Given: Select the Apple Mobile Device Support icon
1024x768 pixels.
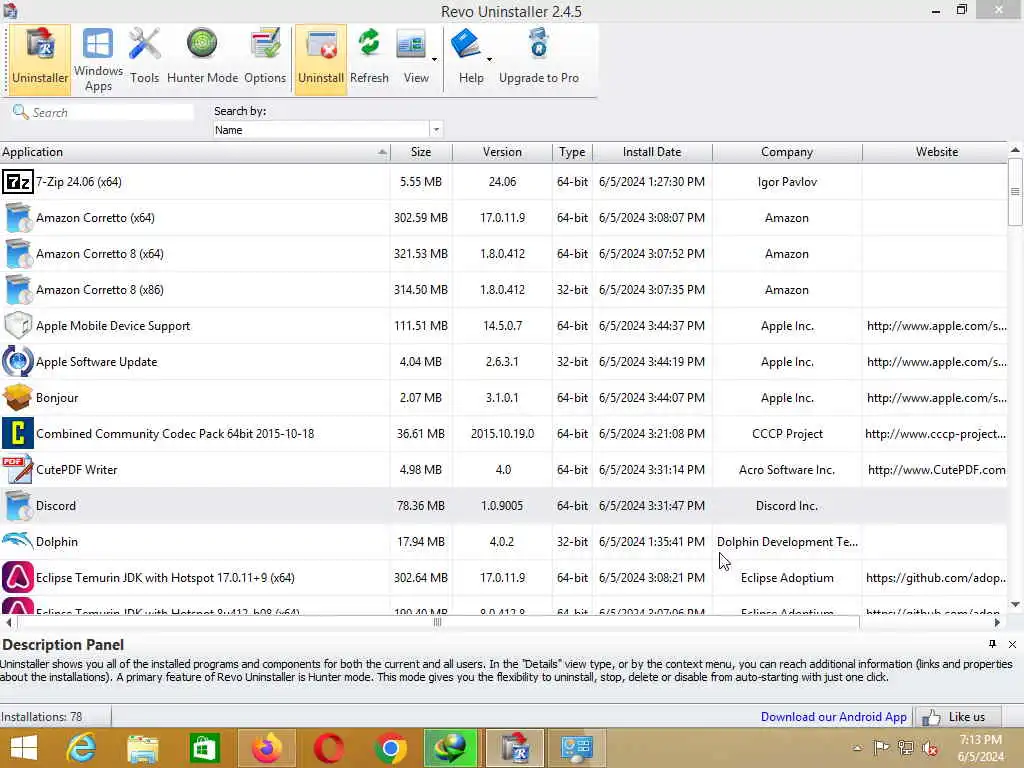Looking at the screenshot, I should pos(18,325).
